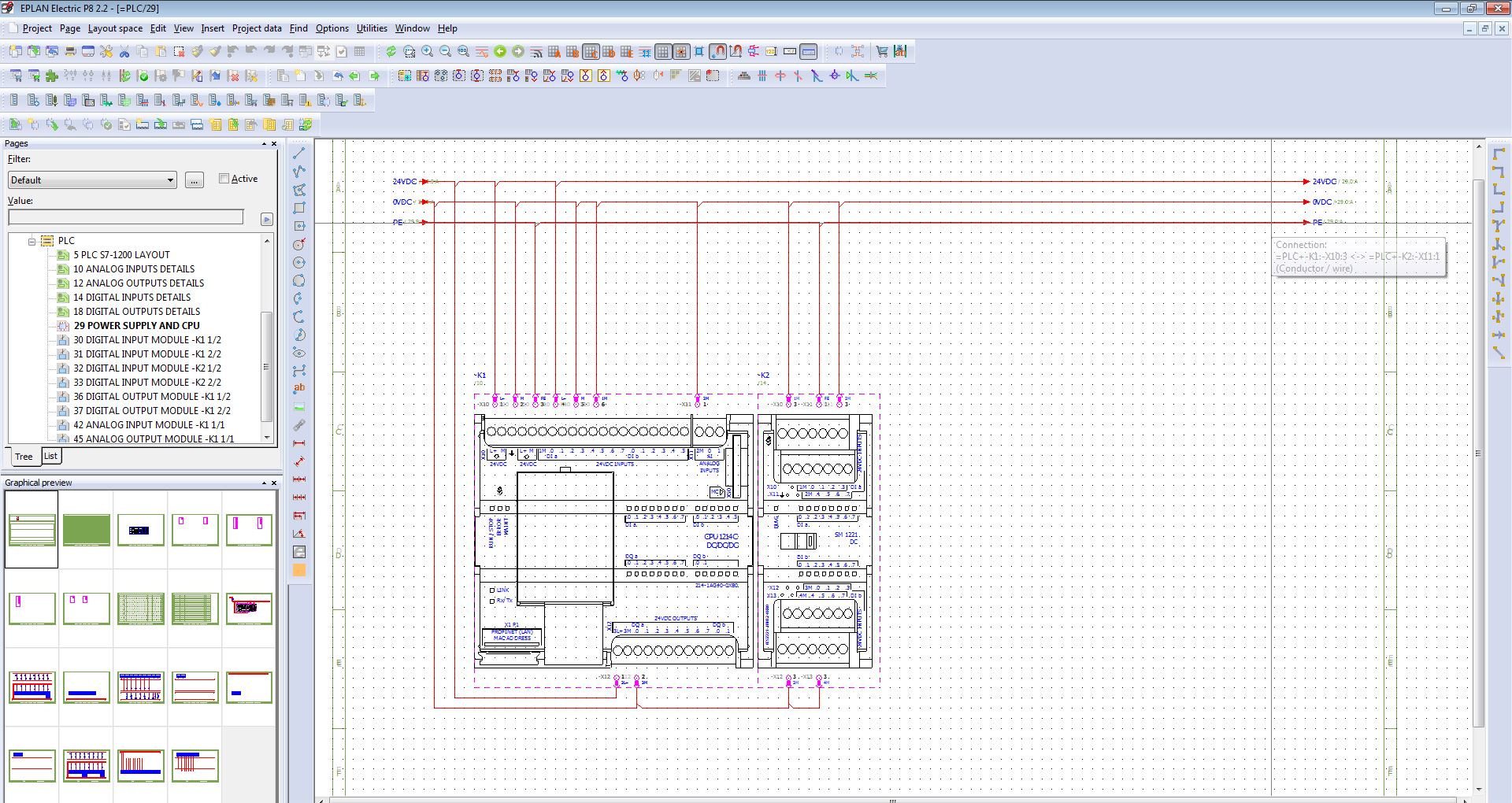
Task: Click the filter browse '...' button
Action: coord(195,180)
